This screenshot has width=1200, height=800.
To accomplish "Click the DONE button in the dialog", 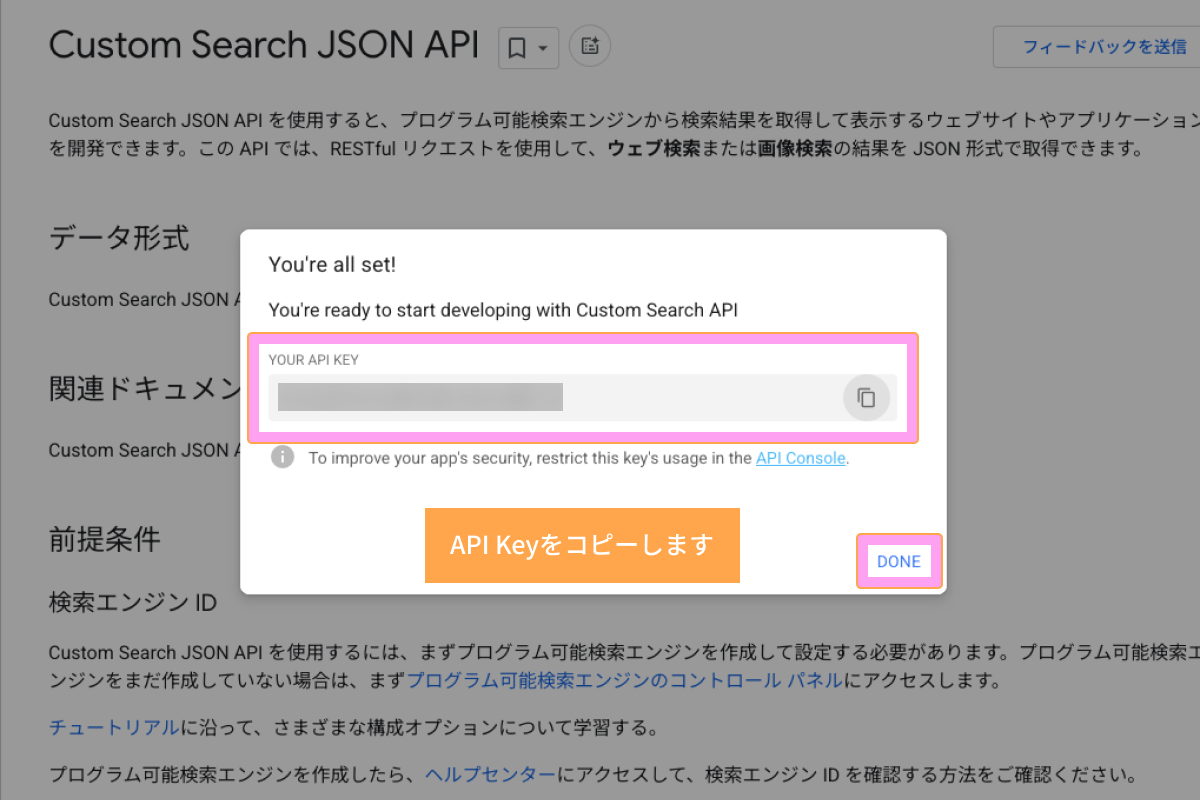I will click(899, 561).
